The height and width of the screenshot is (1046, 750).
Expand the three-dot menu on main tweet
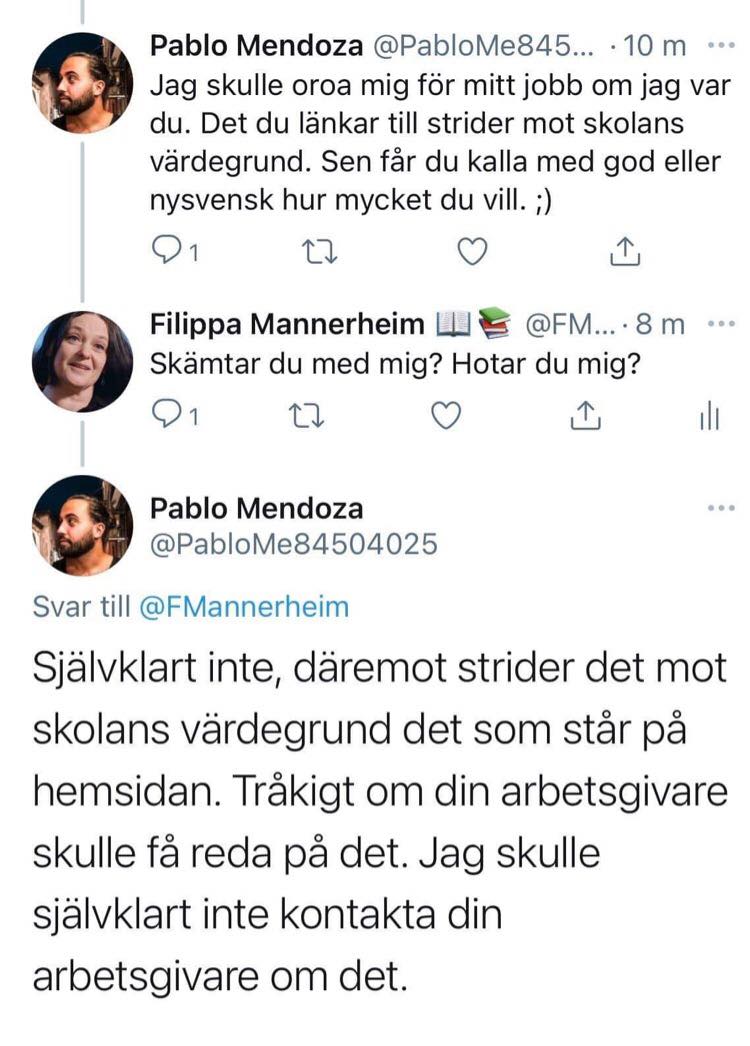coord(720,508)
